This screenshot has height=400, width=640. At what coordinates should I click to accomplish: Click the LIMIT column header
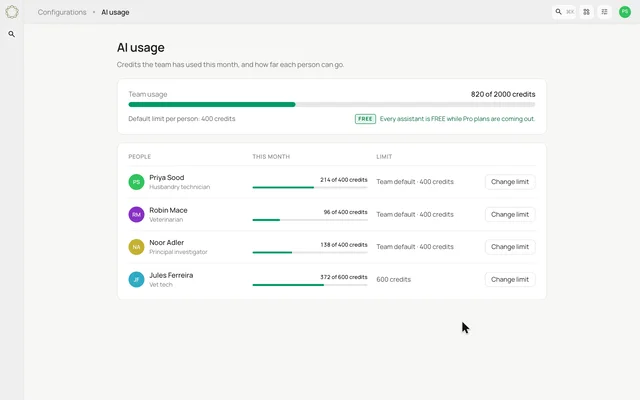[x=384, y=157]
